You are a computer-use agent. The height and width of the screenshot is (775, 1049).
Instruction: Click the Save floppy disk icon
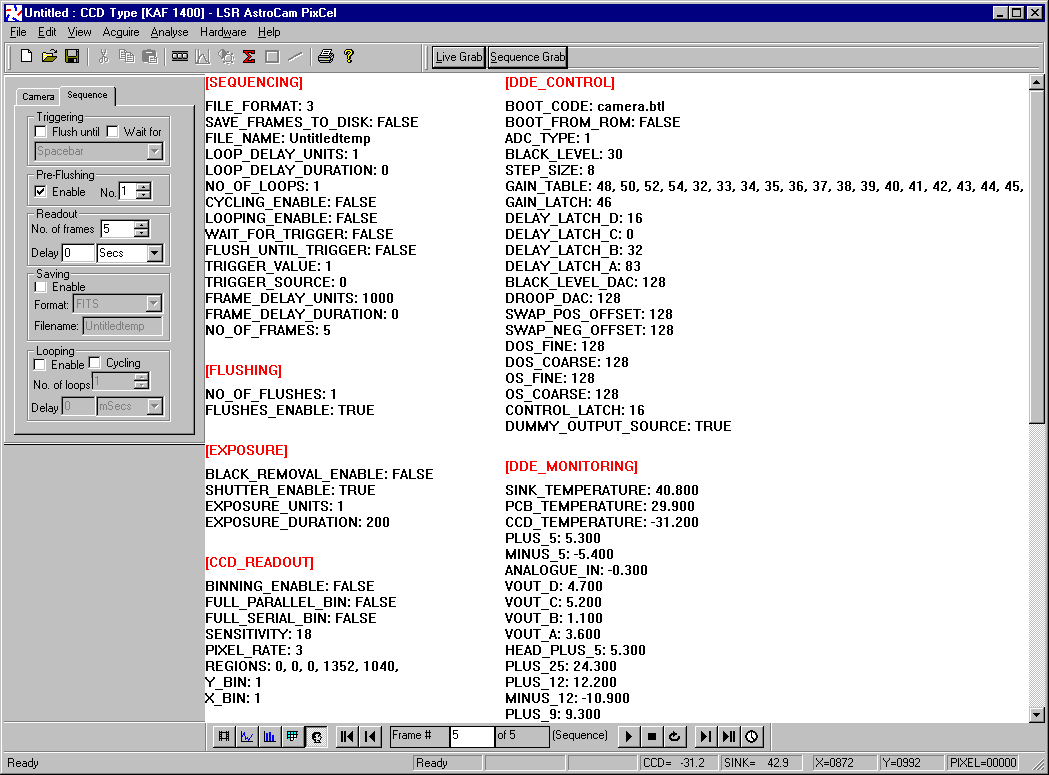[x=72, y=57]
